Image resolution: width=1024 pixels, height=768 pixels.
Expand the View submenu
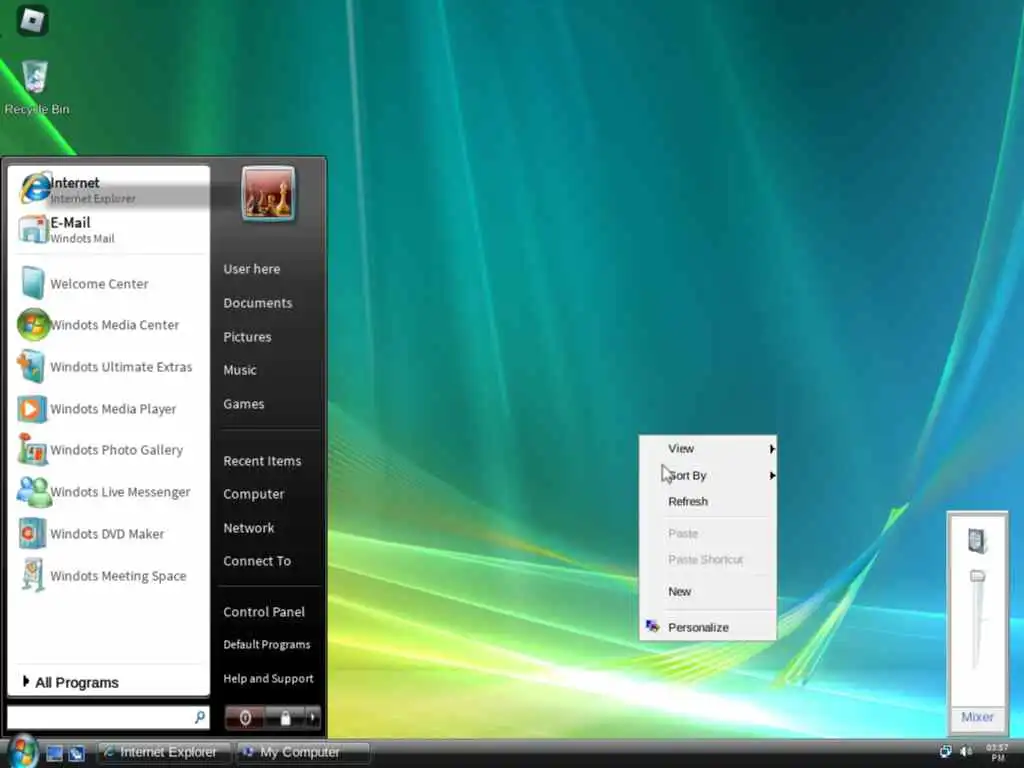(708, 449)
